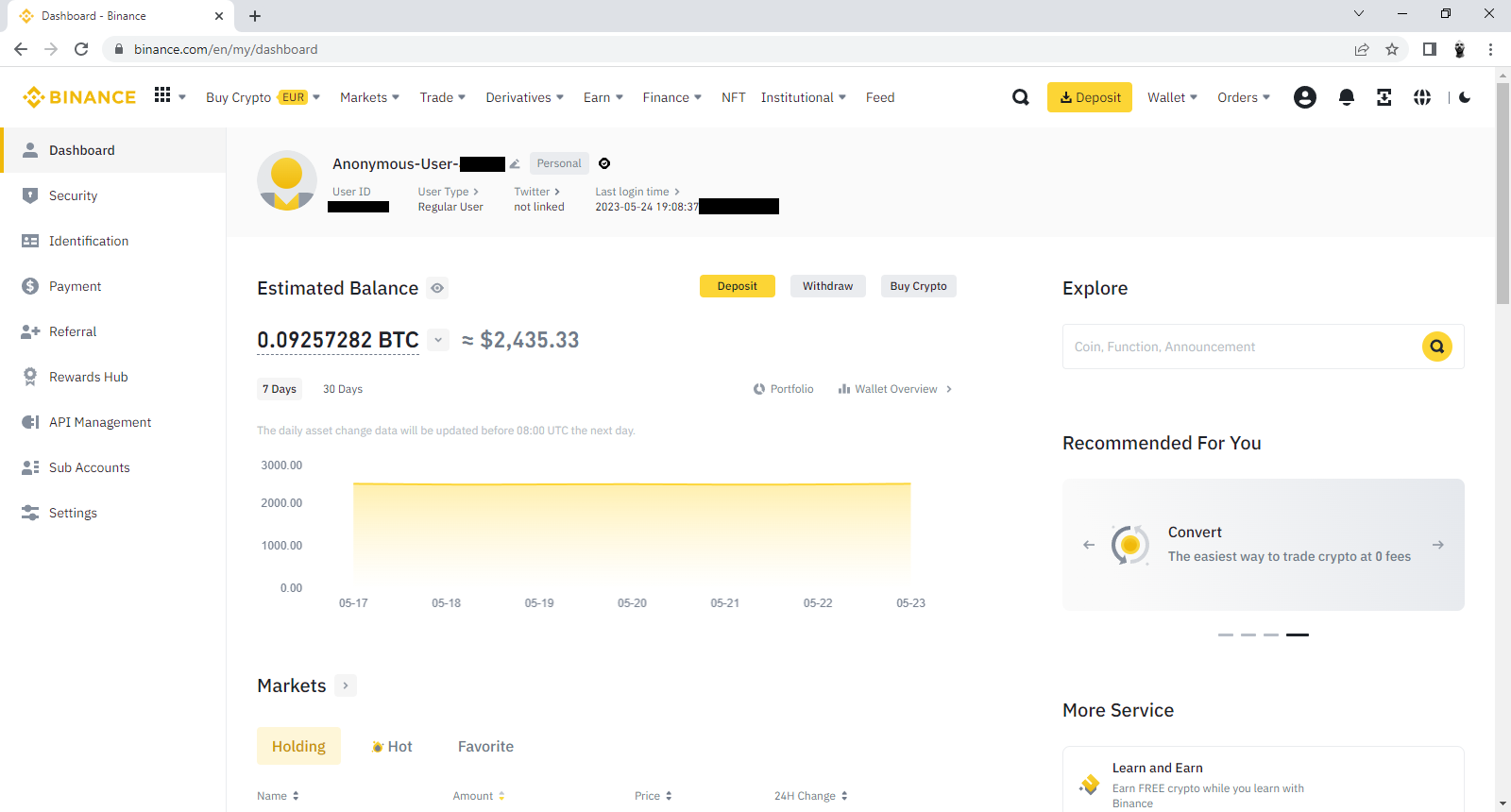The image size is (1511, 812).
Task: Expand the Earn dropdown
Action: coord(603,97)
